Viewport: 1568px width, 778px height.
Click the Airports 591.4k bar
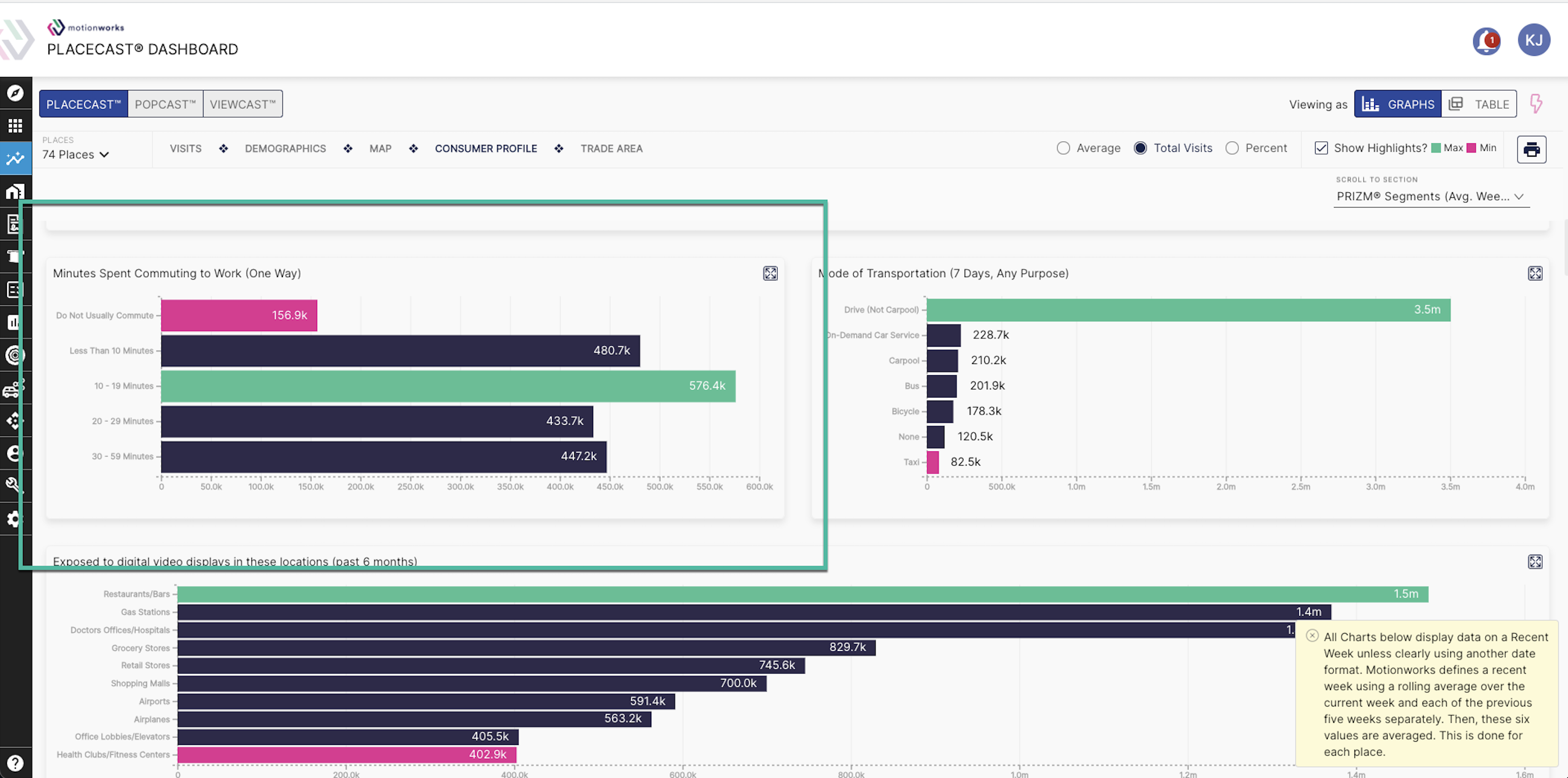(x=426, y=701)
